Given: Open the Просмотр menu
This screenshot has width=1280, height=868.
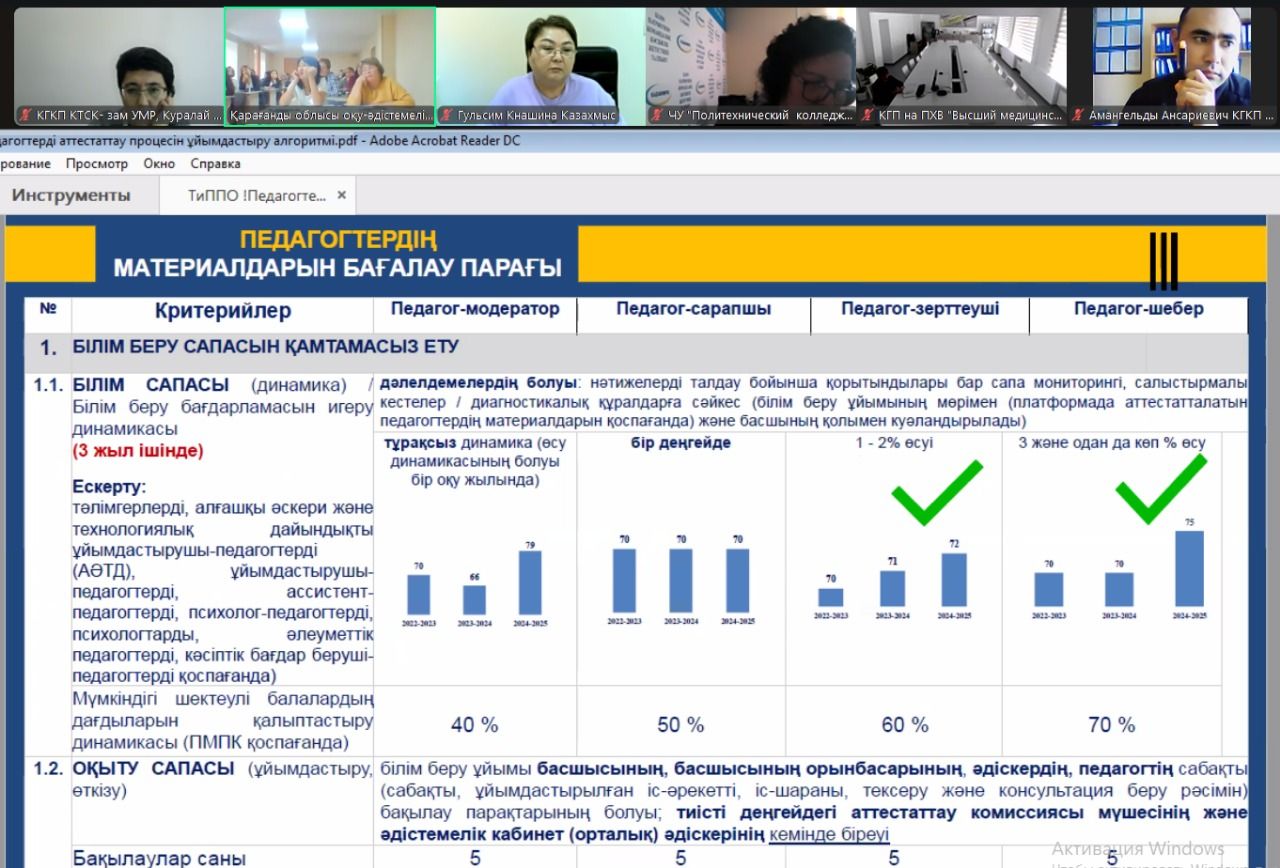Looking at the screenshot, I should pos(97,163).
